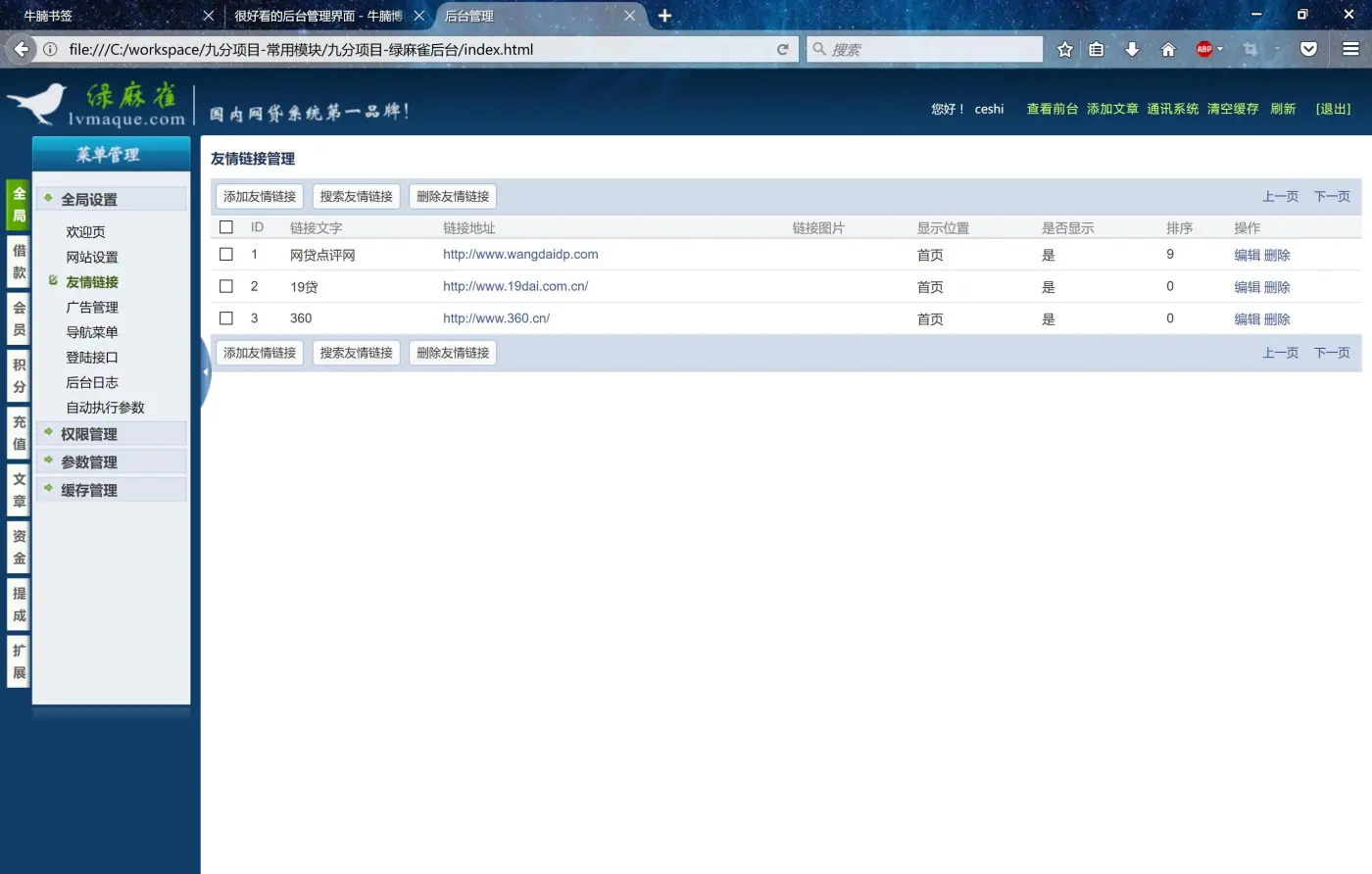Close the 后台管理 browser tab
This screenshot has width=1372, height=874.
[629, 16]
